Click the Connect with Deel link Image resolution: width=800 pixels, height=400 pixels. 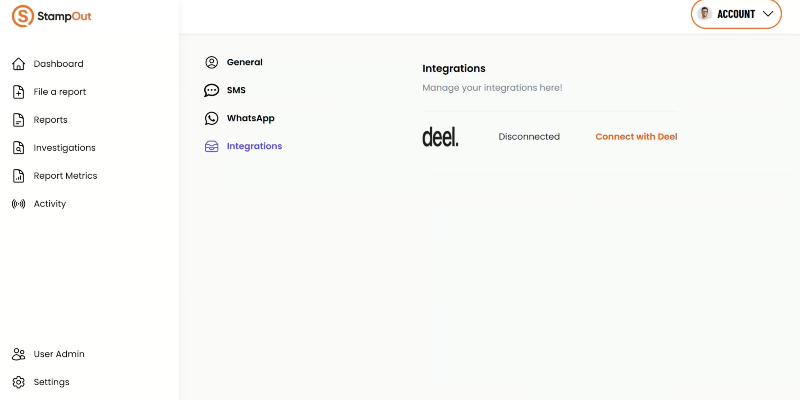coord(636,137)
